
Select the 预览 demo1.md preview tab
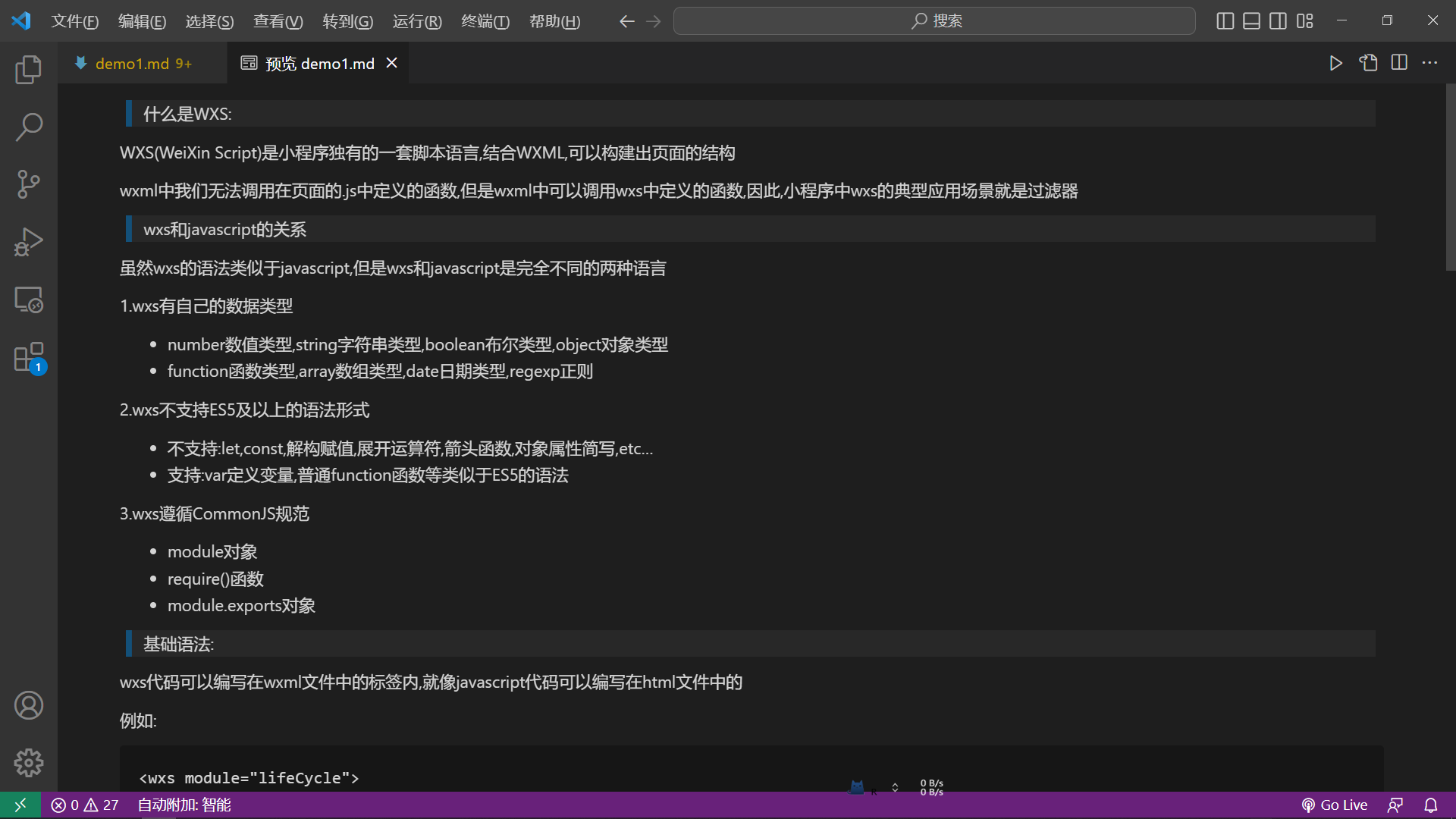point(318,64)
